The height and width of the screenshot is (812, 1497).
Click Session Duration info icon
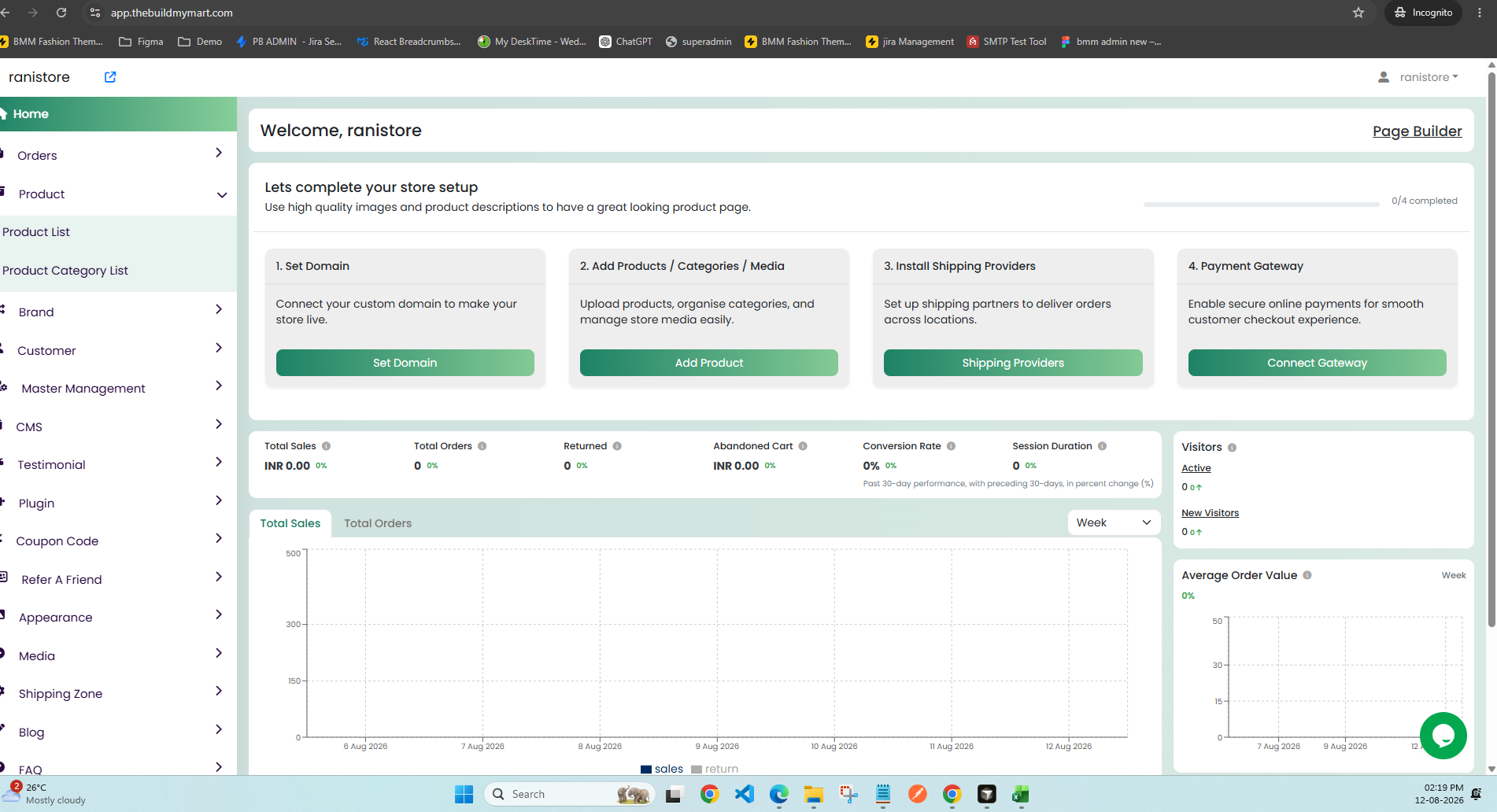click(1102, 446)
